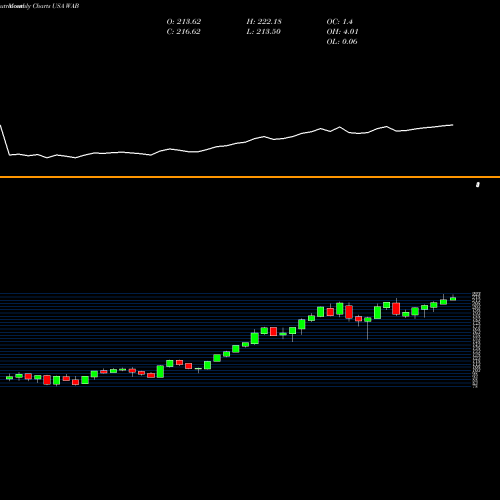
Task: Click the OL: 0.06 reading
Action: coord(342,42)
